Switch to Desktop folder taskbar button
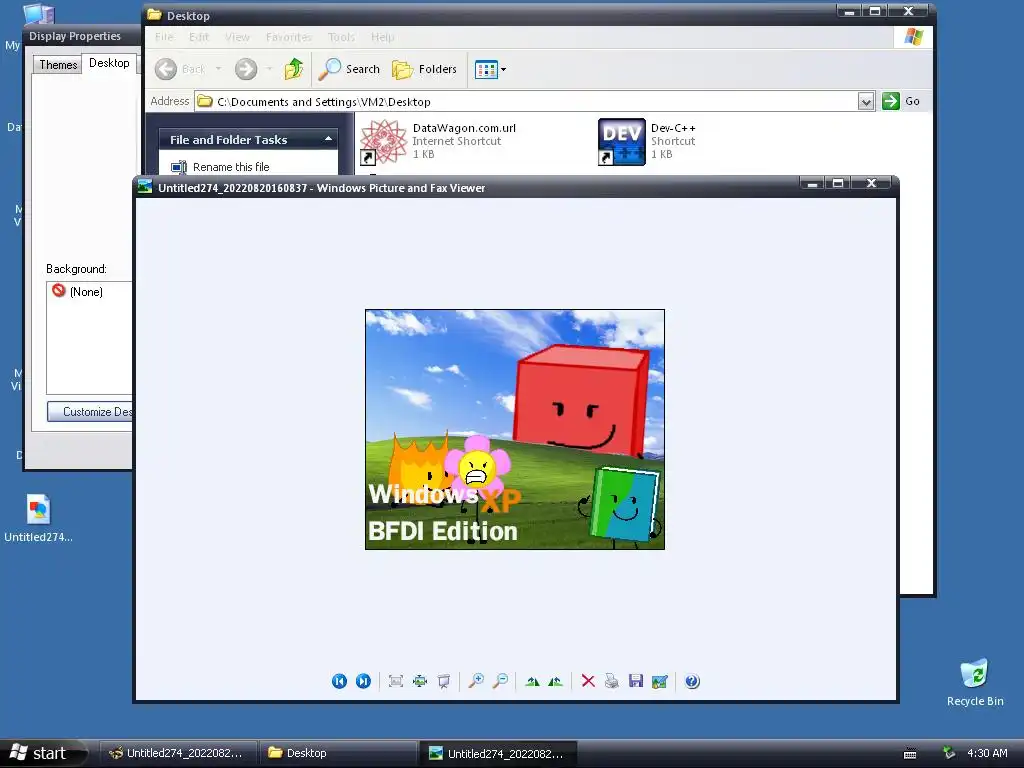This screenshot has width=1024, height=768. (338, 753)
